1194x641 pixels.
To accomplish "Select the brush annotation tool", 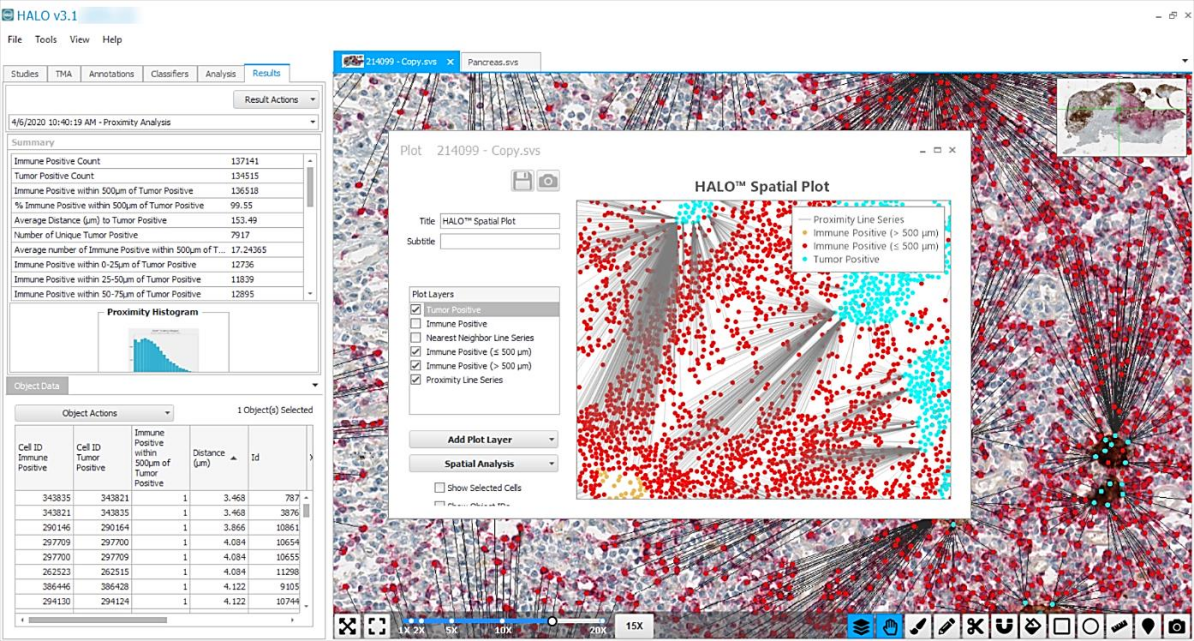I will point(918,626).
